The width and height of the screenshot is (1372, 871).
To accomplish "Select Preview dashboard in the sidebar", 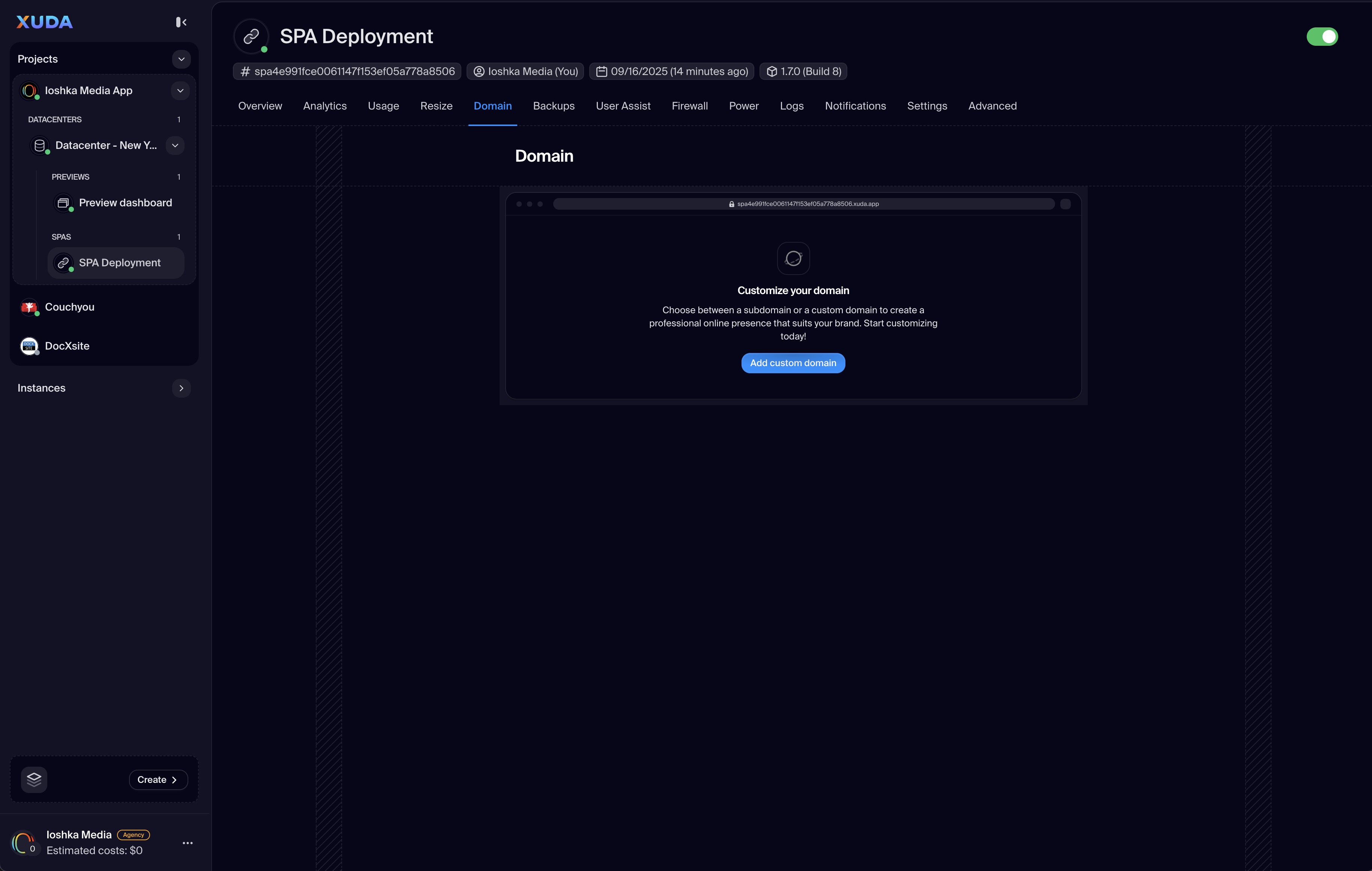I will coord(125,203).
